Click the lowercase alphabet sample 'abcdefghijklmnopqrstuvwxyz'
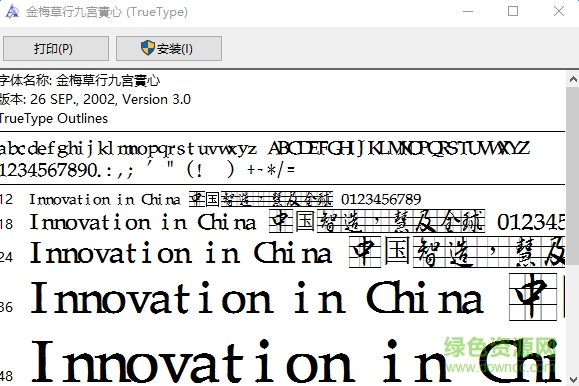 pyautogui.click(x=128, y=149)
